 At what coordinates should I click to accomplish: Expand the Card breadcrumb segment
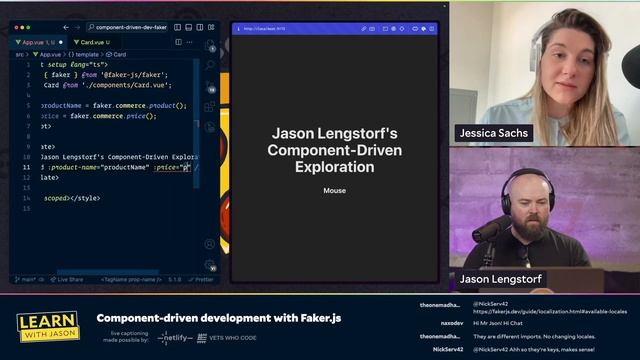116,54
